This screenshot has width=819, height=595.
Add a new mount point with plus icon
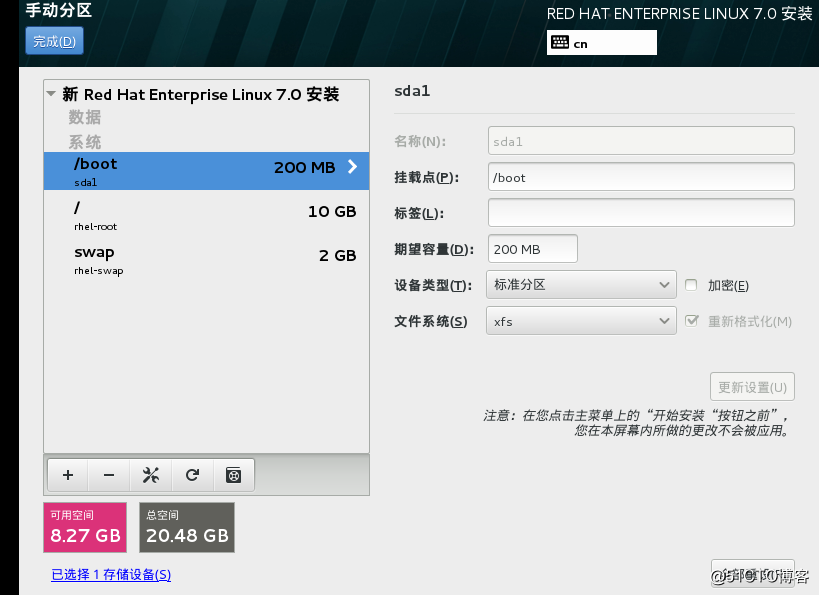click(68, 475)
